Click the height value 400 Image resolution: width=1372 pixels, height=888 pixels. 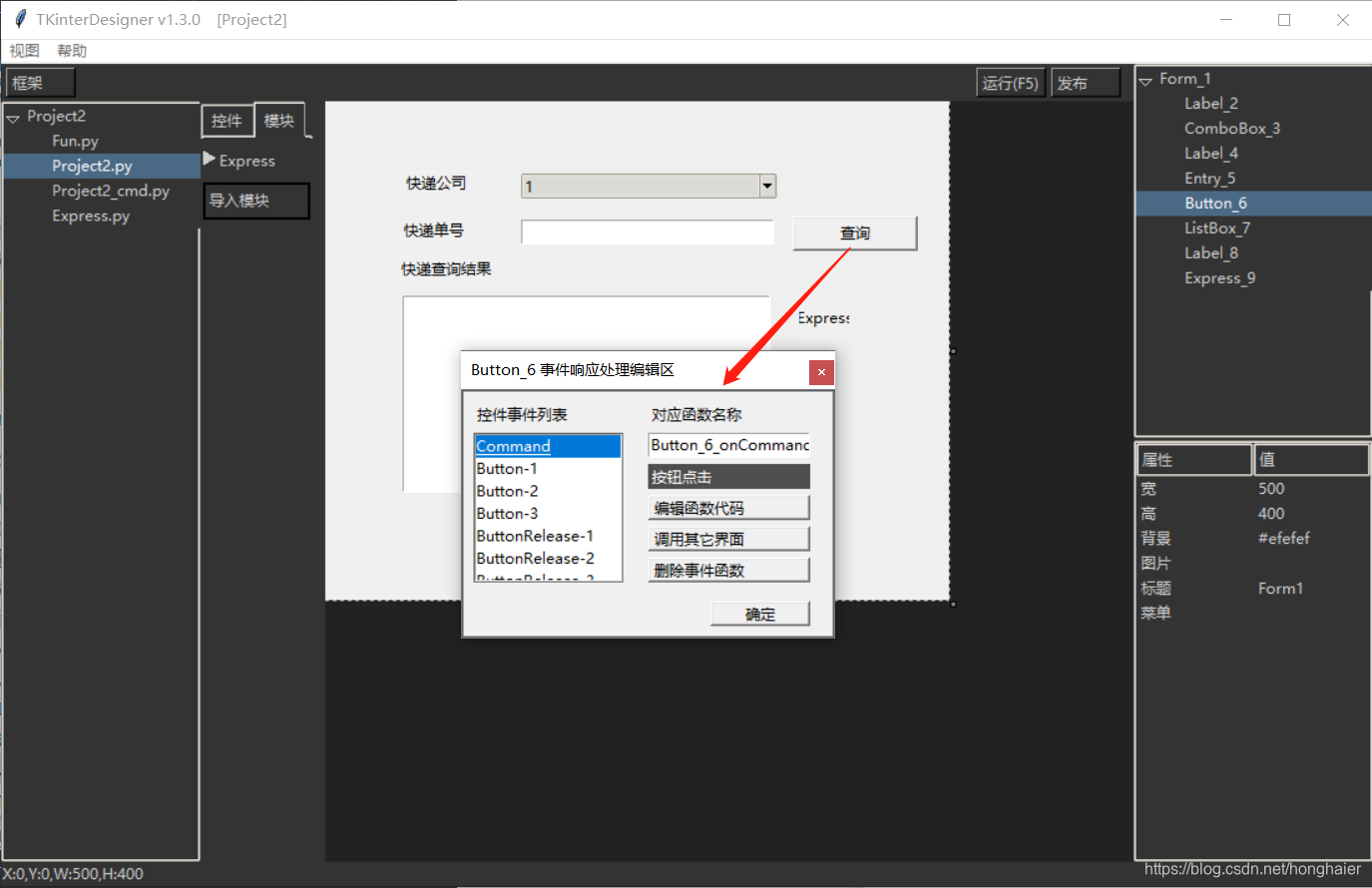click(x=1271, y=514)
